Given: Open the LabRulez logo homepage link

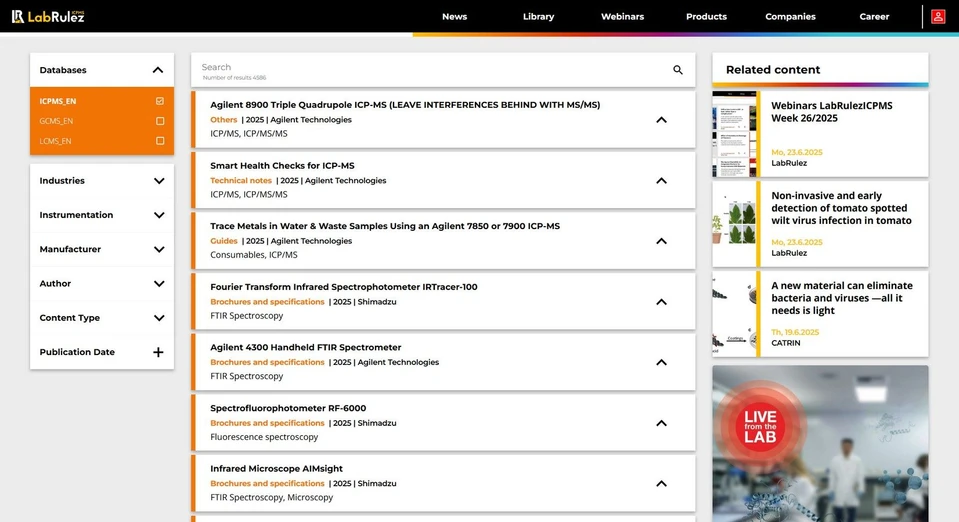Looking at the screenshot, I should [48, 17].
